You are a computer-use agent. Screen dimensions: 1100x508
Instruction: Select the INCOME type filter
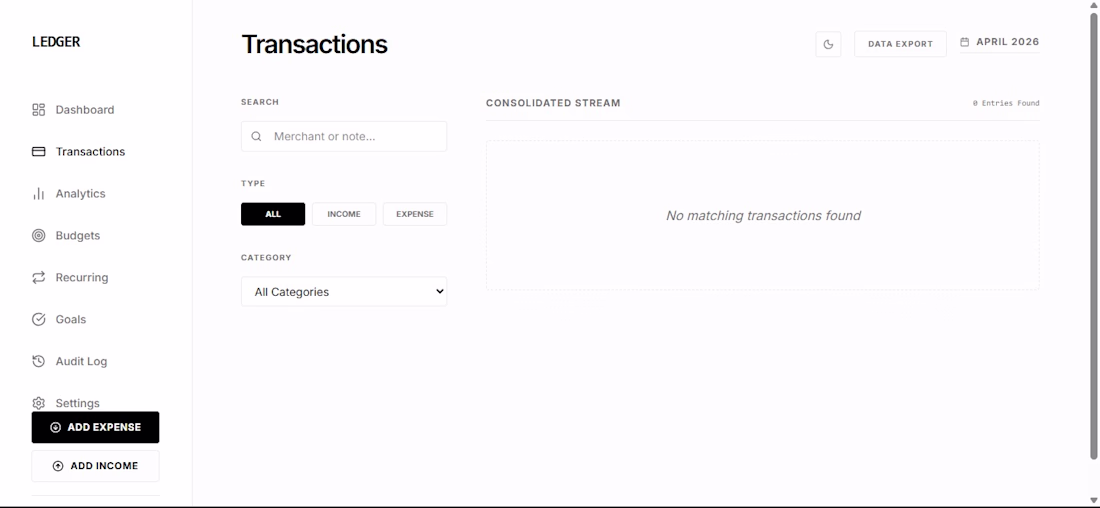point(344,214)
